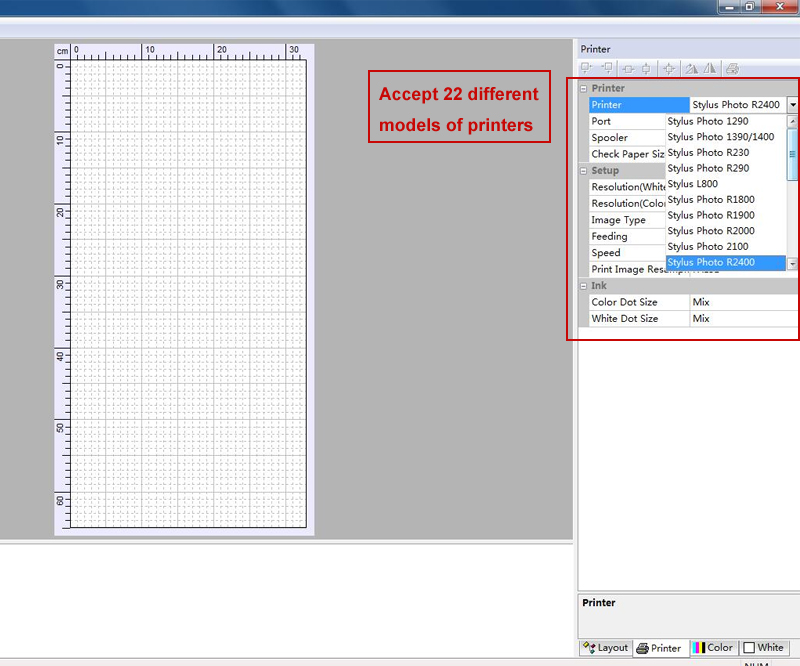Image resolution: width=800 pixels, height=666 pixels.
Task: Click the printer icon in the panel toolbar
Action: [x=732, y=69]
